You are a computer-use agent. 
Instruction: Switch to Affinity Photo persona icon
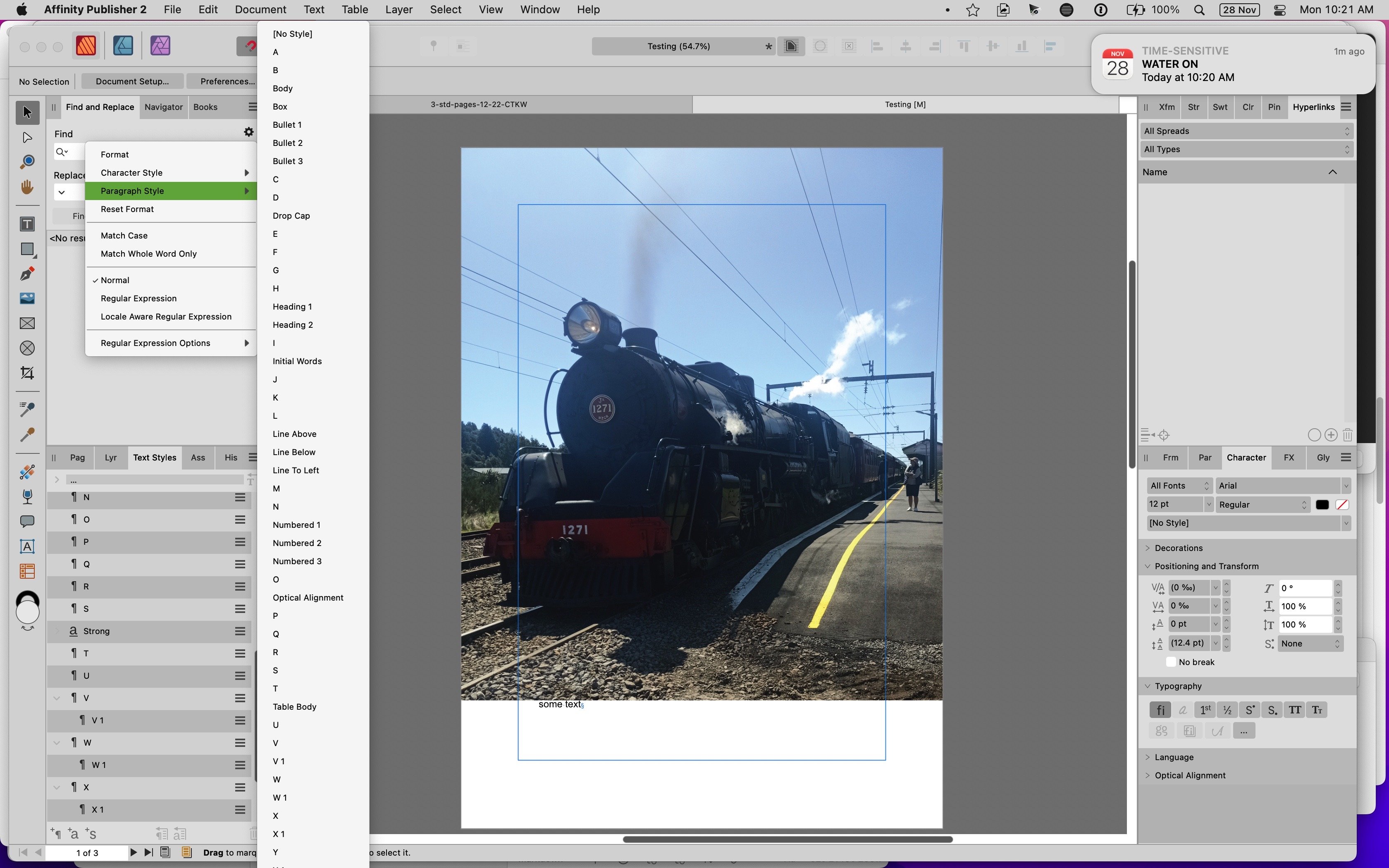tap(160, 46)
